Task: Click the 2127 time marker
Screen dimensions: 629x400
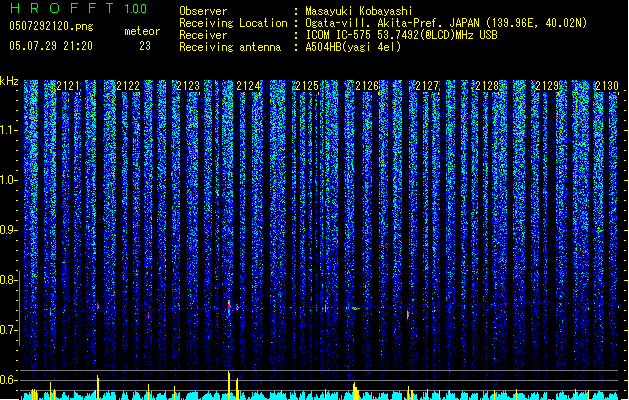Action: [x=427, y=86]
